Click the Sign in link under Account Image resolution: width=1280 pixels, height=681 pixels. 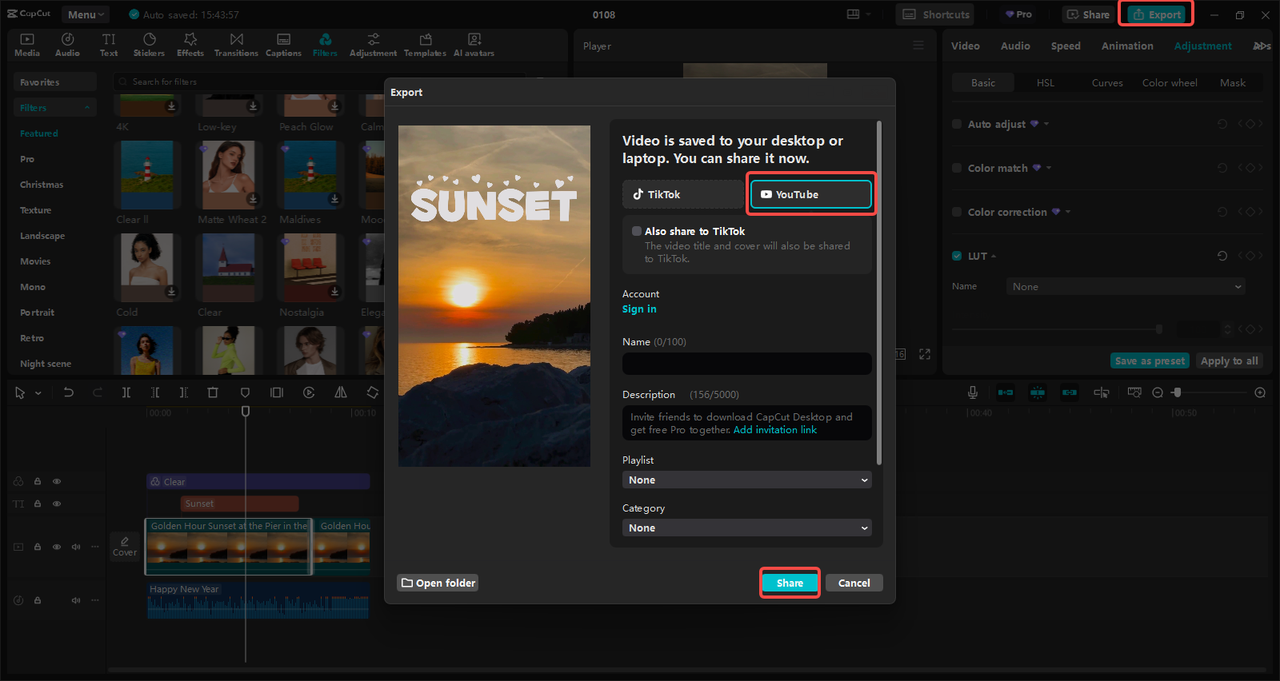coord(639,309)
